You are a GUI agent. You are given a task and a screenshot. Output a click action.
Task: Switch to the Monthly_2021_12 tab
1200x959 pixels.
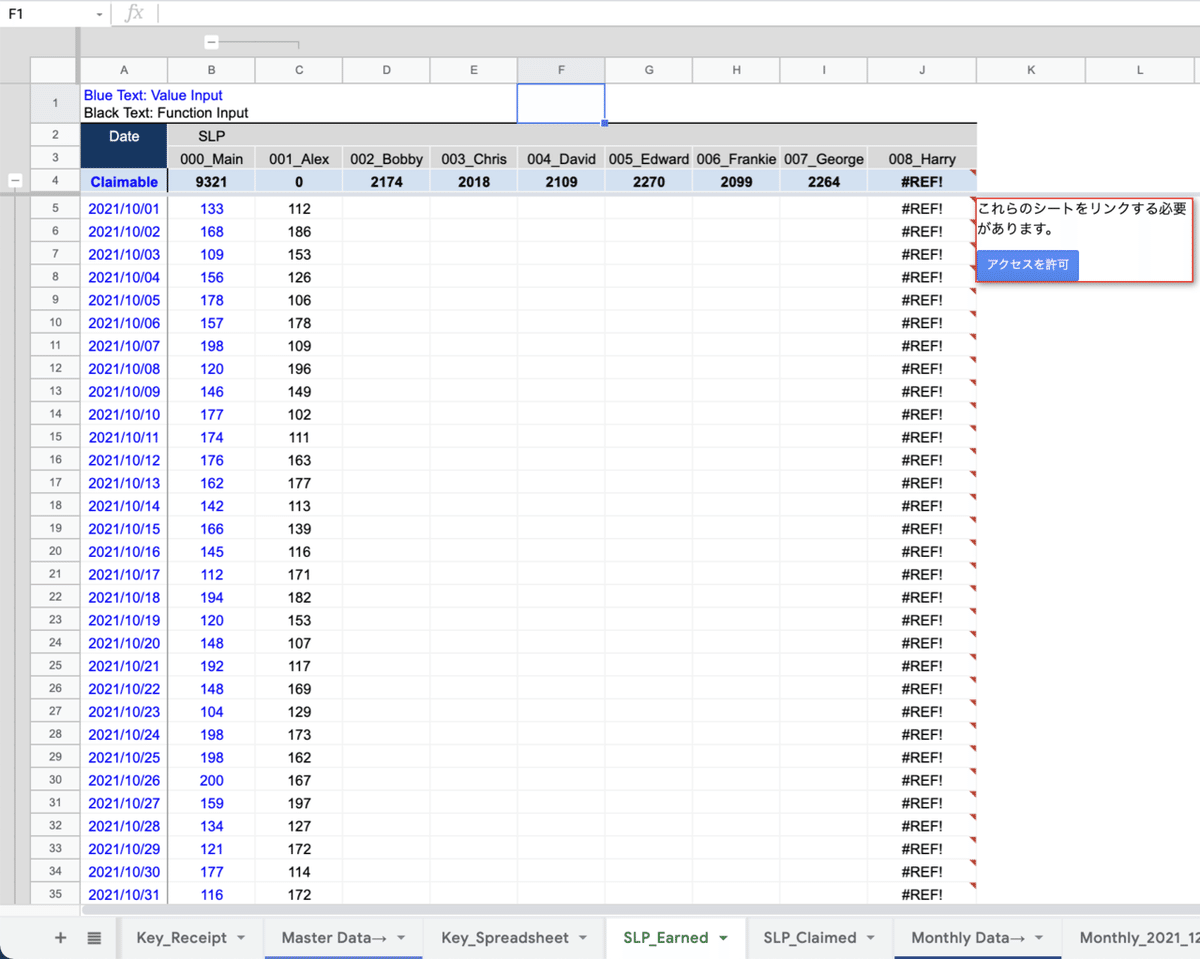click(1139, 938)
